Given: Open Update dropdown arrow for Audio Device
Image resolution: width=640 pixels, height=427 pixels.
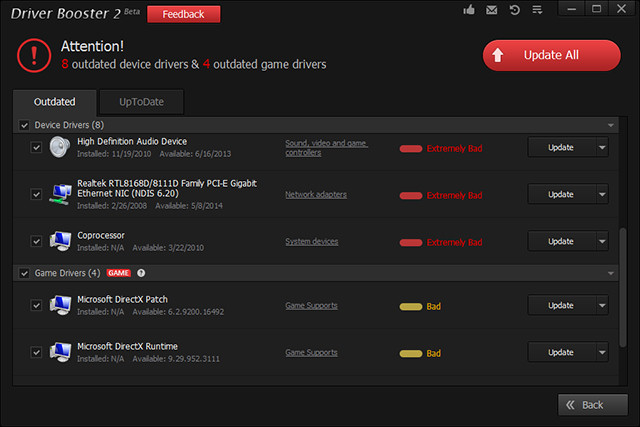Looking at the screenshot, I should tap(602, 147).
